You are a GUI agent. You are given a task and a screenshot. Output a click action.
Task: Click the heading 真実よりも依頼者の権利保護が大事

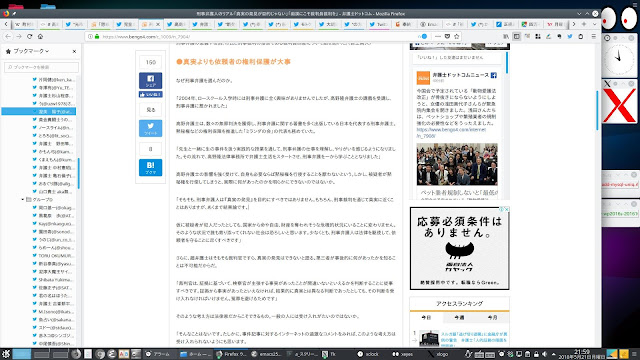(233, 62)
